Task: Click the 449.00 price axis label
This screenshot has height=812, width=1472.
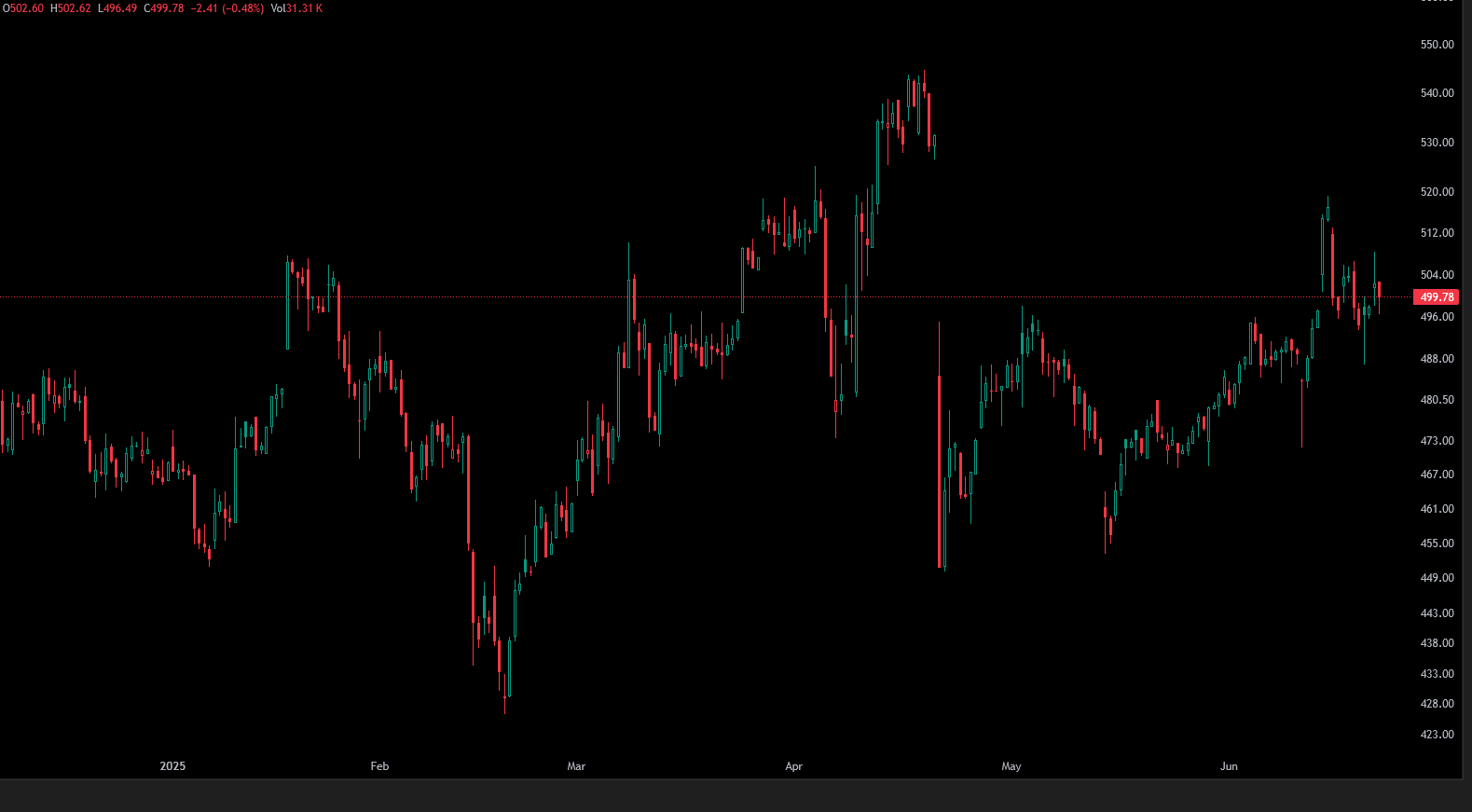Action: tap(1437, 578)
